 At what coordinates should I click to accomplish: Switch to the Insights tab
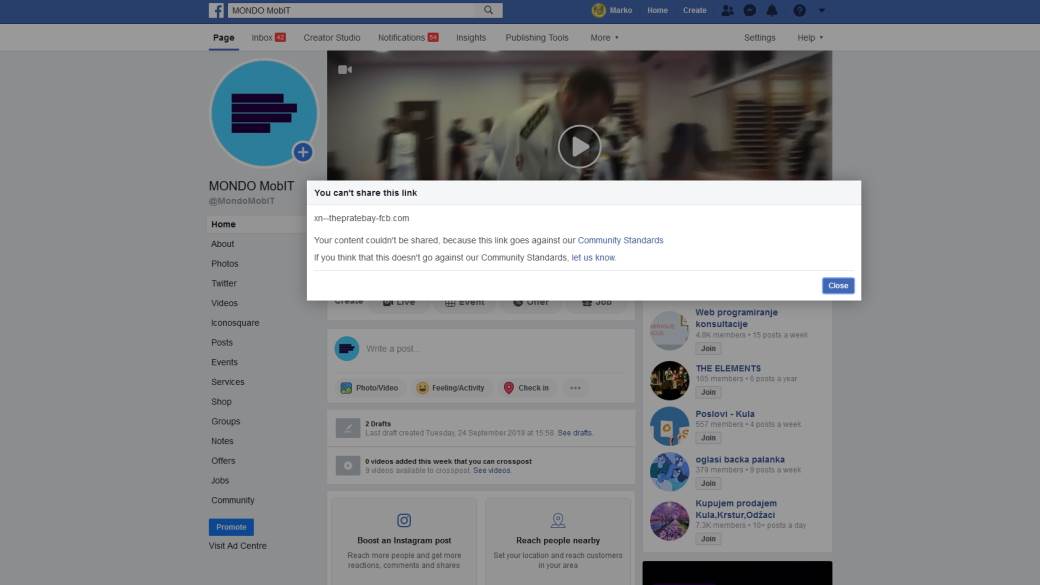tap(471, 38)
